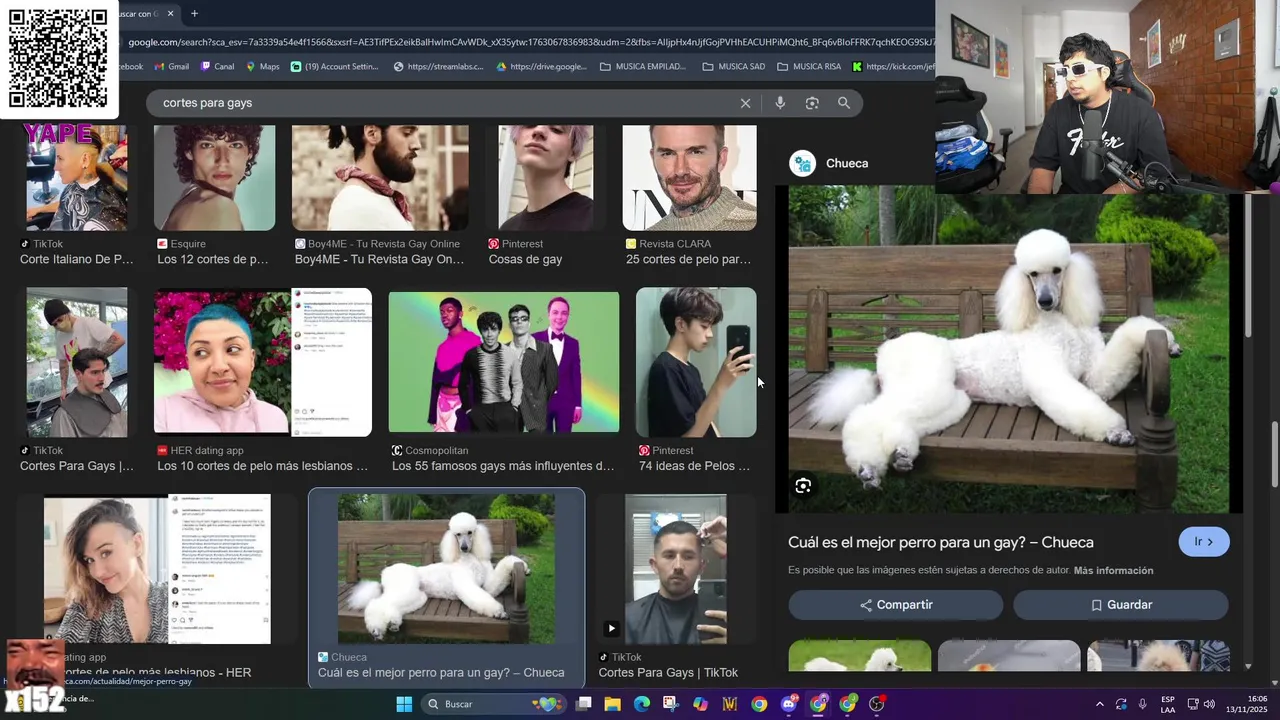Image resolution: width=1280 pixels, height=720 pixels.
Task: Select the Boy4ME bearded man thumbnail
Action: pos(380,178)
